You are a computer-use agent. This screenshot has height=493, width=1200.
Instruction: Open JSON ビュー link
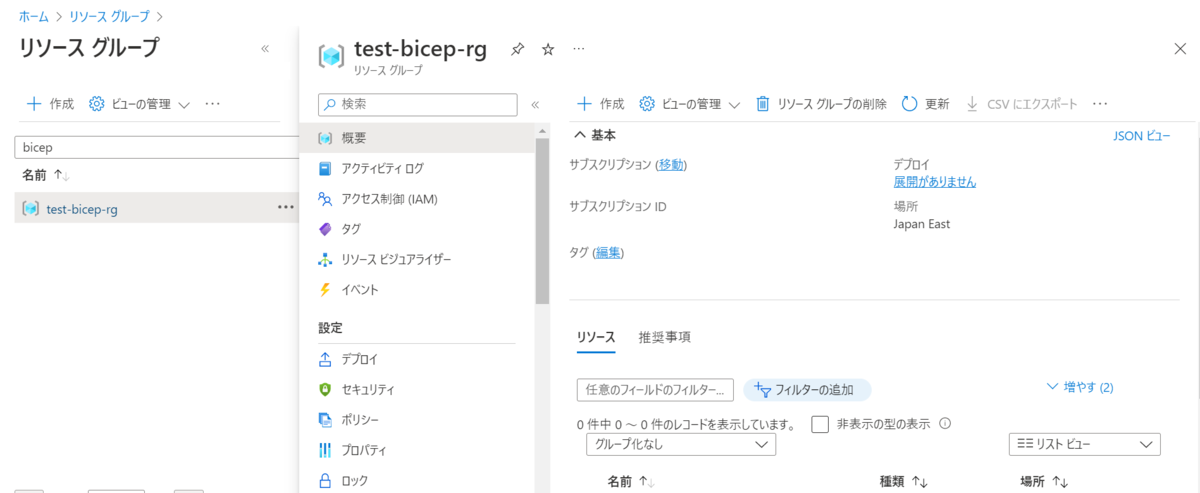1141,136
